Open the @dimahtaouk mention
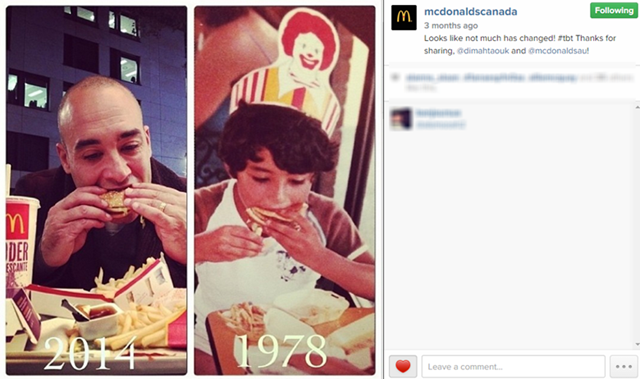Image resolution: width=640 pixels, height=379 pixels. [x=483, y=51]
